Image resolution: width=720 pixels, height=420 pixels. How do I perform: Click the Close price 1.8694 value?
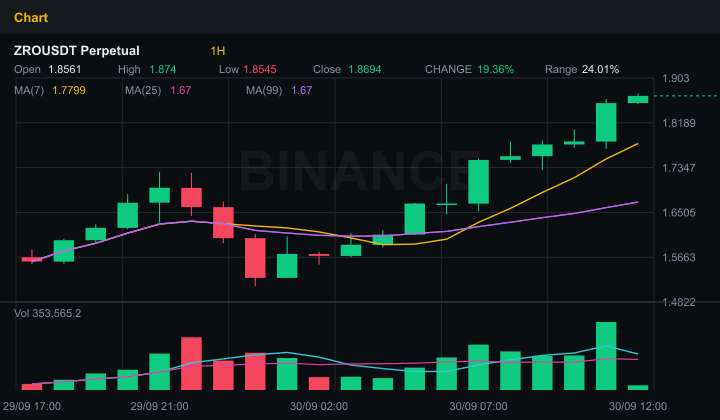pyautogui.click(x=365, y=69)
